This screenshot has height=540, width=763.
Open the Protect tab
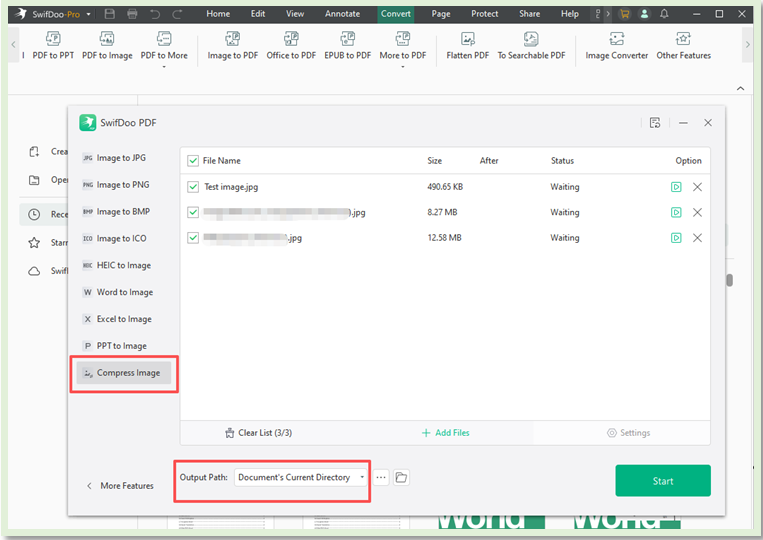coord(485,14)
